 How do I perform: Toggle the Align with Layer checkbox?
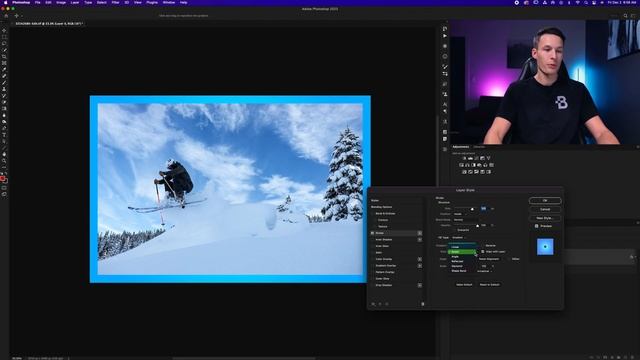coord(483,252)
